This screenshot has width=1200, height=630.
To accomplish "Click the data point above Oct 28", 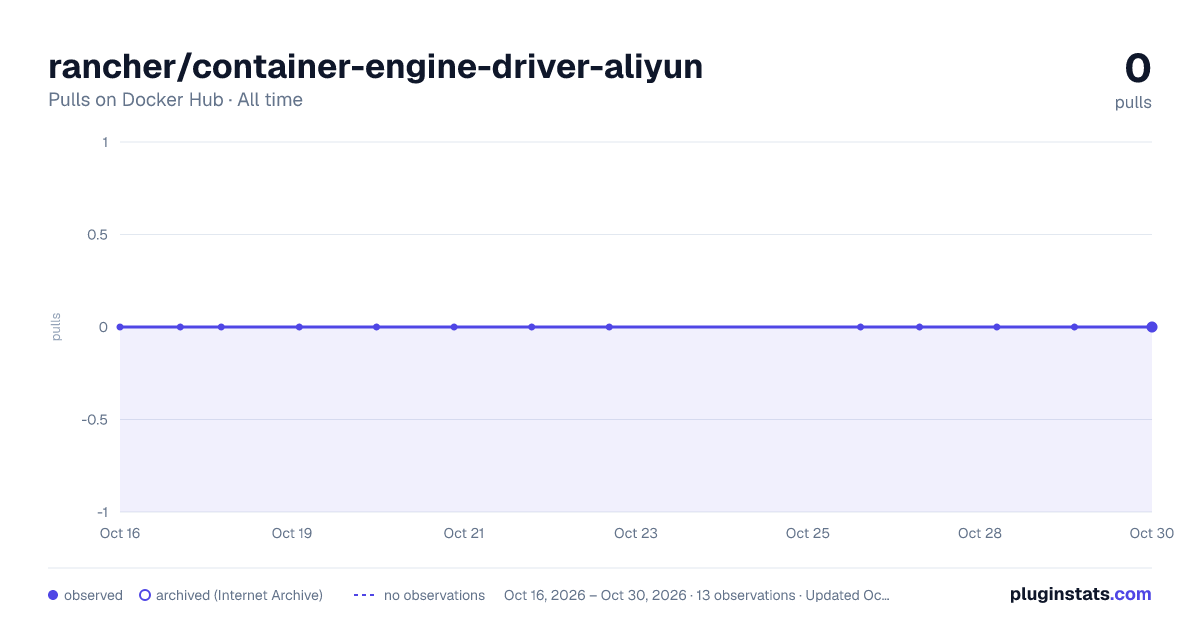I will tap(997, 327).
